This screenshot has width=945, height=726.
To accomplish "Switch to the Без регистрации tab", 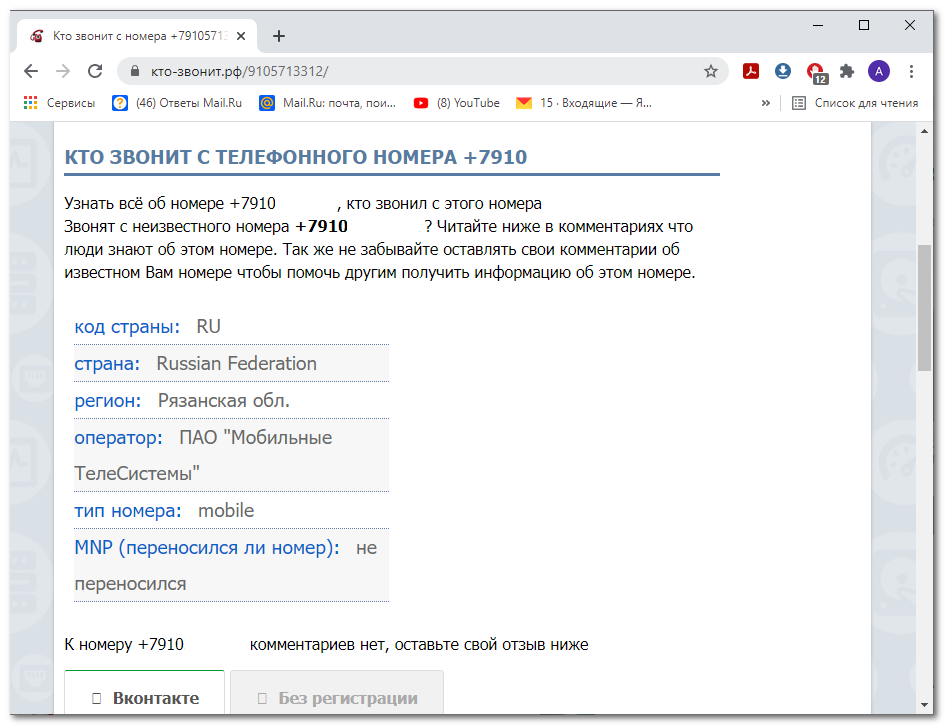I will tap(337, 698).
